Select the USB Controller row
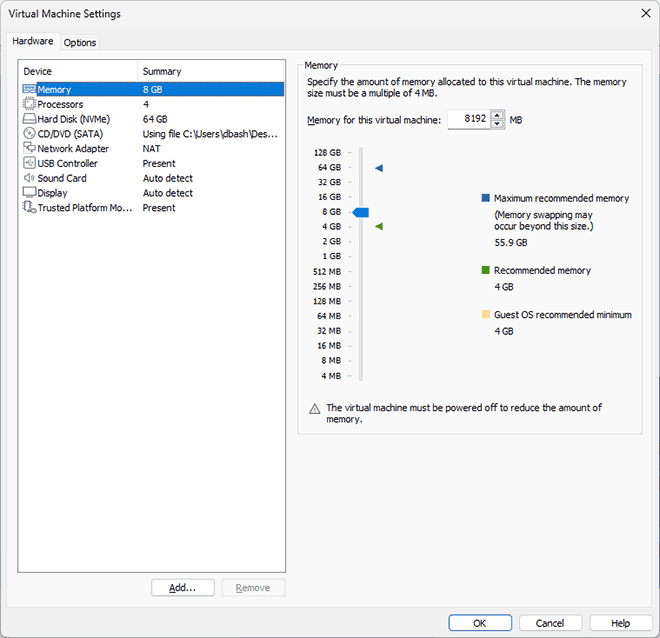Screen dimensions: 660x638 point(153,163)
